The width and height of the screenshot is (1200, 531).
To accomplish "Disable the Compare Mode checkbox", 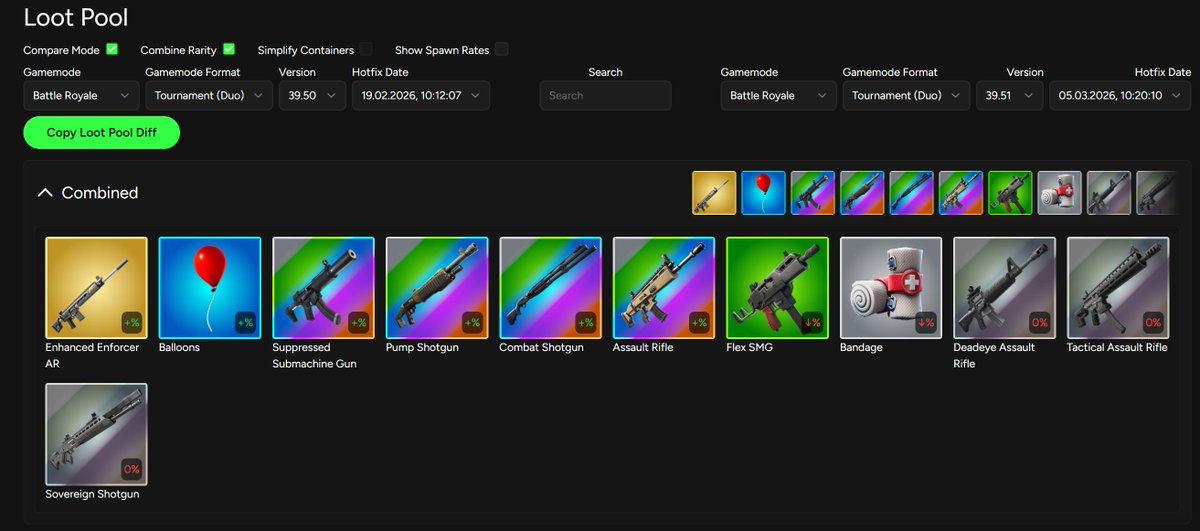I will [112, 49].
